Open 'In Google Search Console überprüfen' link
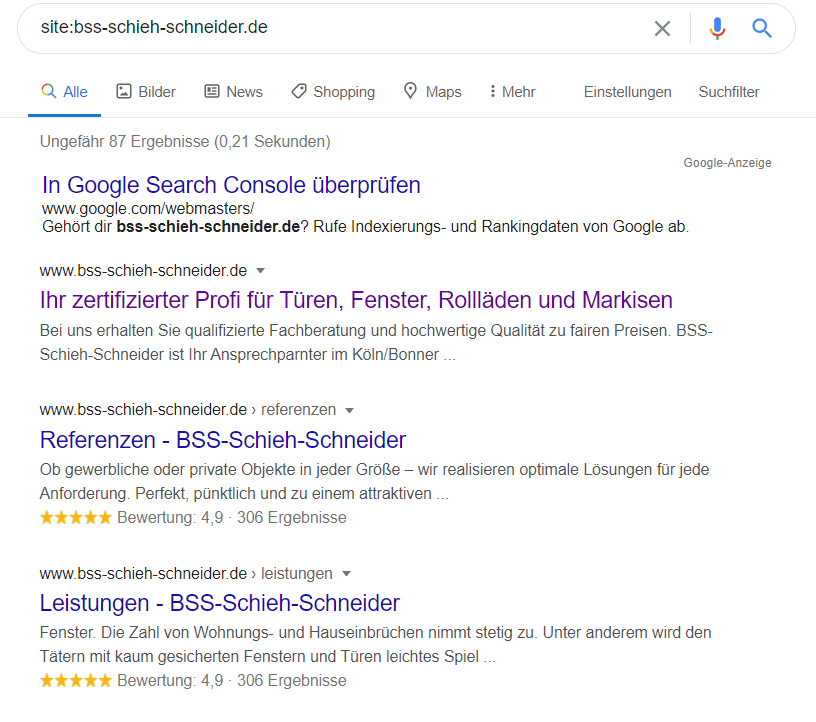This screenshot has height=722, width=816. [231, 185]
